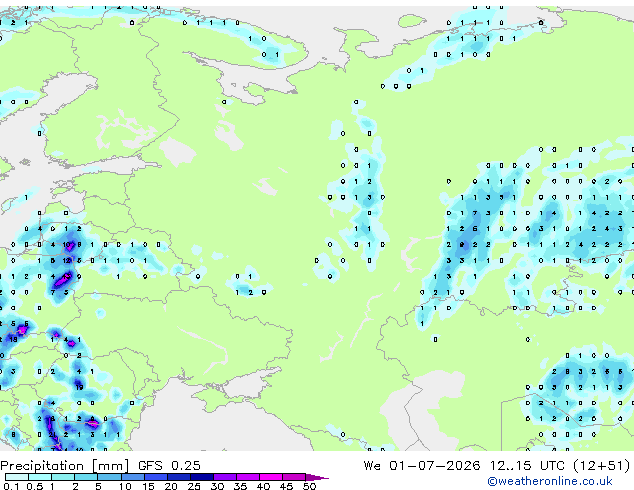Viewport: 634px width, 490px height.
Task: Click the '50' legend scale label
Action: [309, 486]
